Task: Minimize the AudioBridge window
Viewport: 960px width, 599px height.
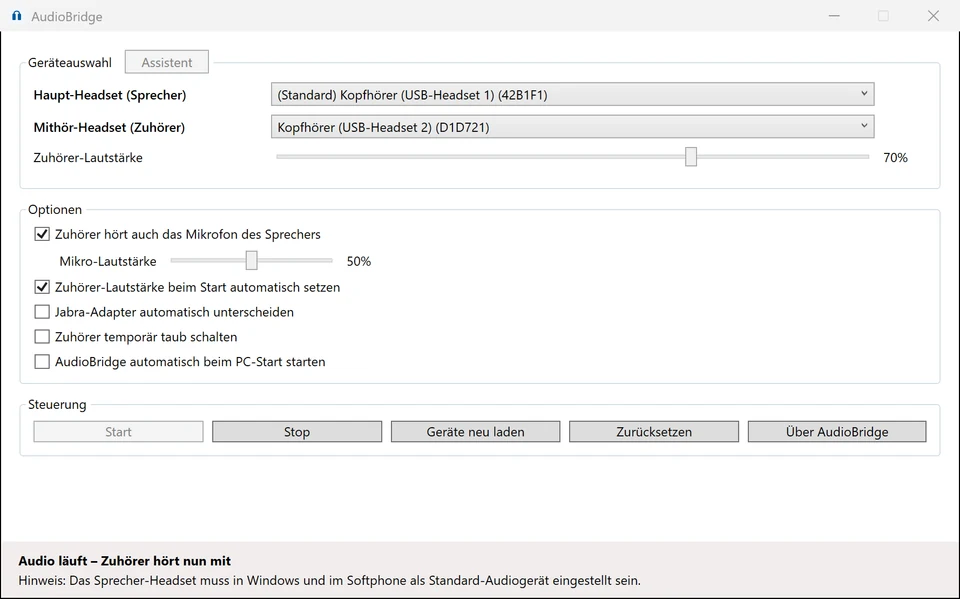Action: click(834, 16)
